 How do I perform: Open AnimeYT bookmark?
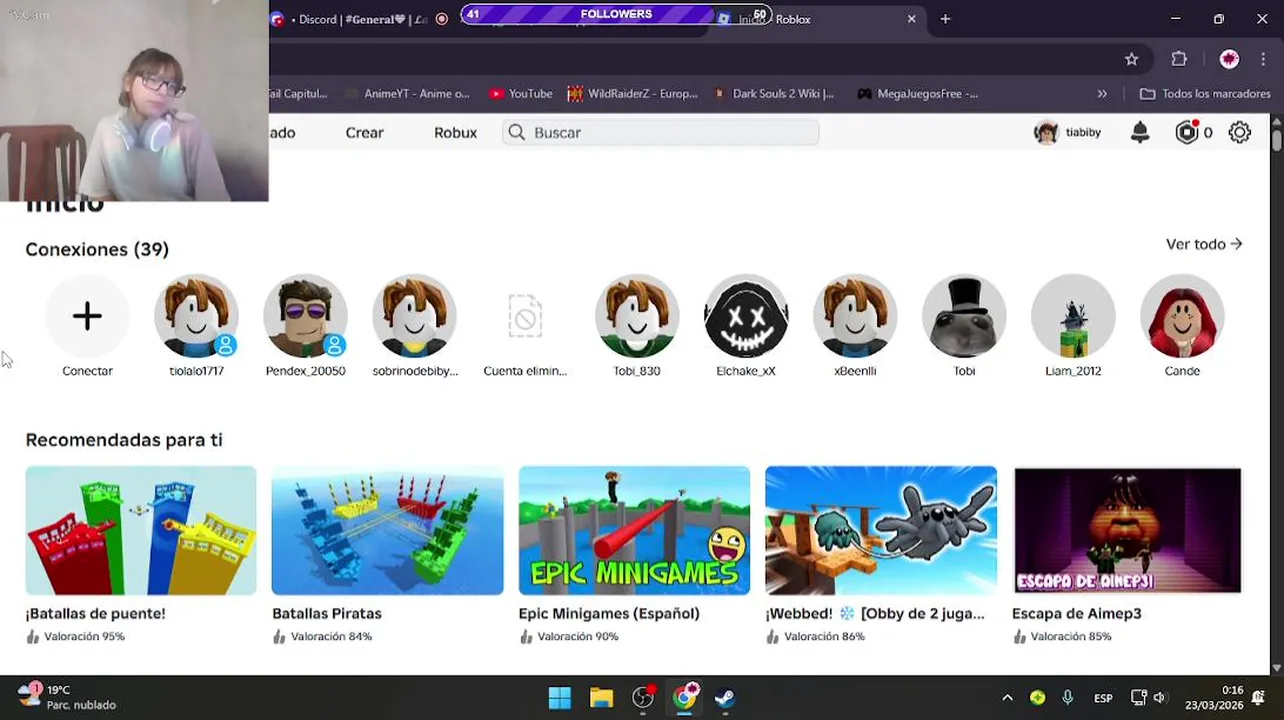[x=407, y=94]
